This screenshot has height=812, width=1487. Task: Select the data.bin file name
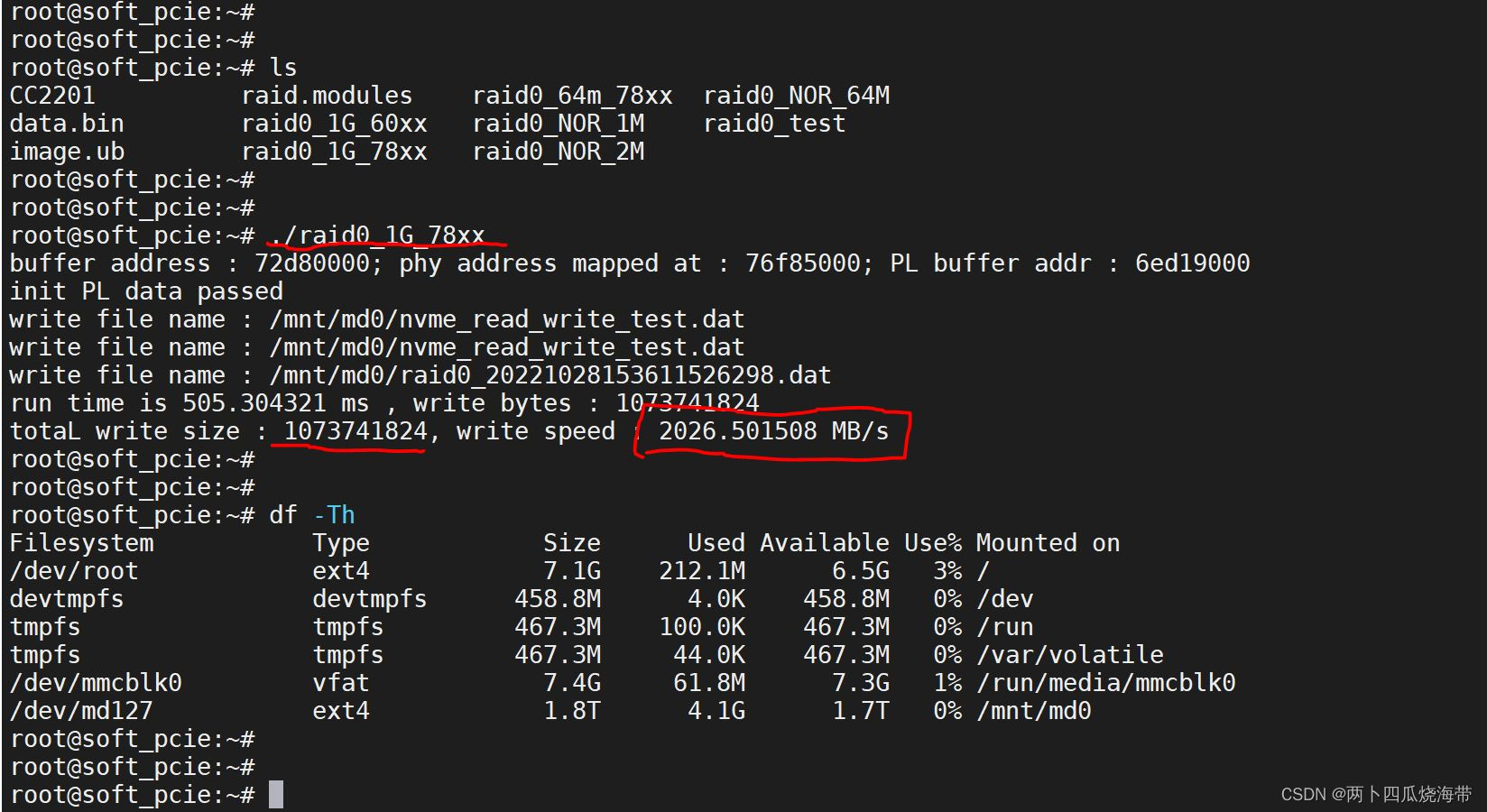click(67, 124)
